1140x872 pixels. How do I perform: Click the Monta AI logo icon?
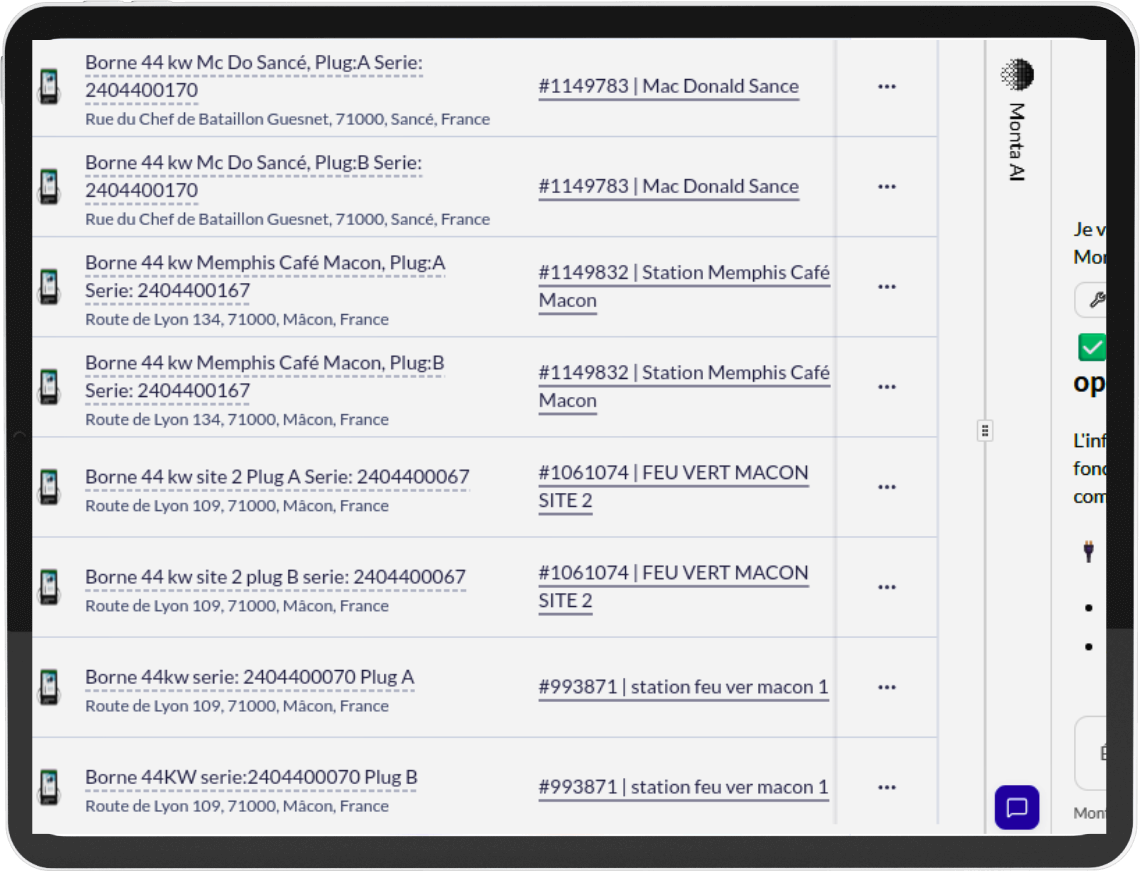tap(1017, 75)
